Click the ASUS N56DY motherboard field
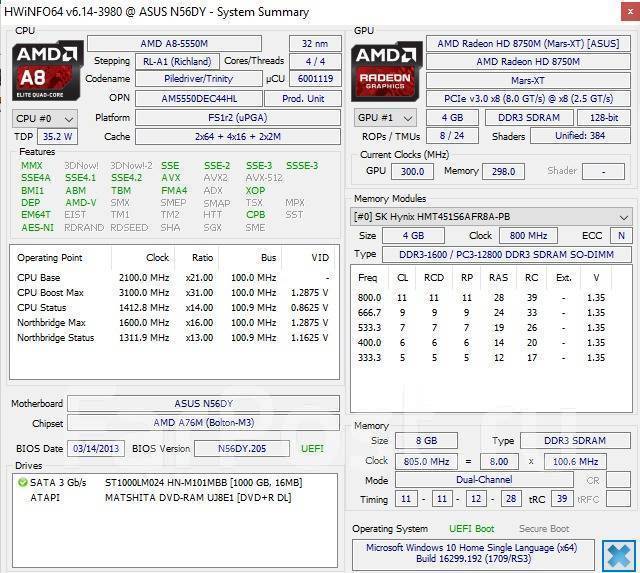 (201, 404)
